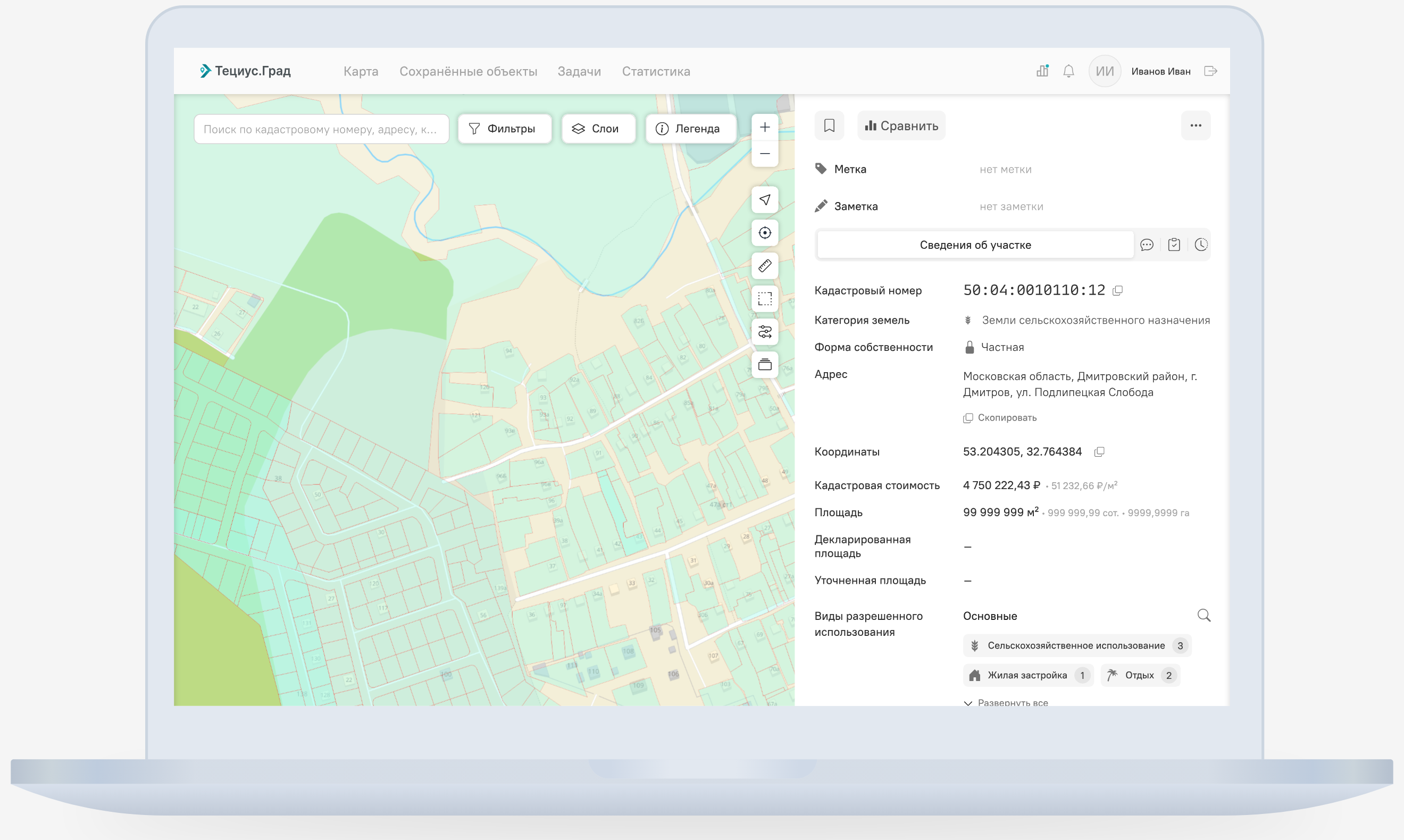This screenshot has height=840, width=1404.
Task: Select the Сведения об участке tab
Action: (x=975, y=245)
